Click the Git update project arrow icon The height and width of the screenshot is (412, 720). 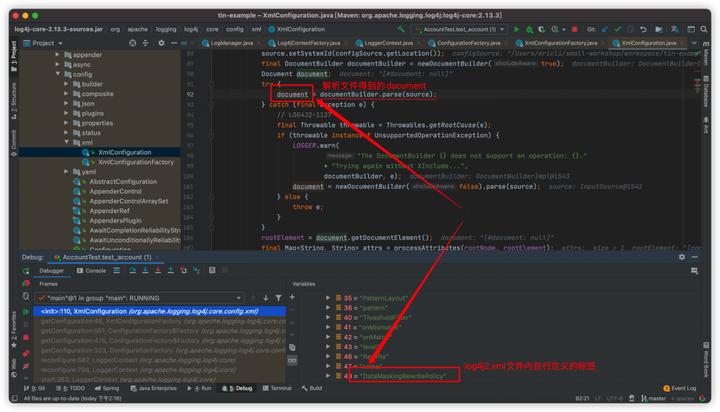[605, 29]
